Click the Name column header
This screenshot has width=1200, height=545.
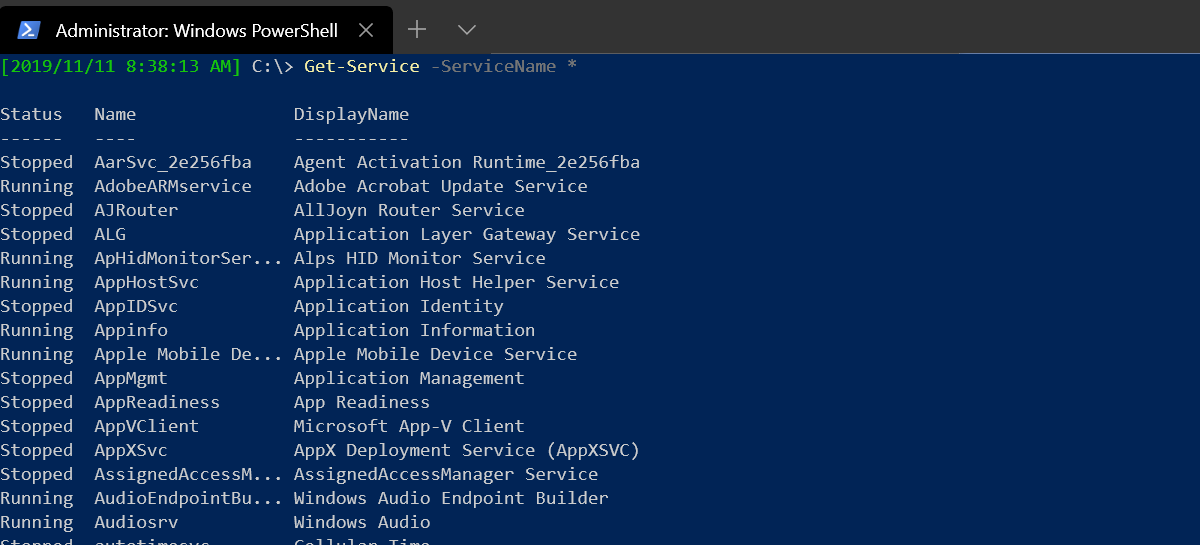pyautogui.click(x=115, y=114)
